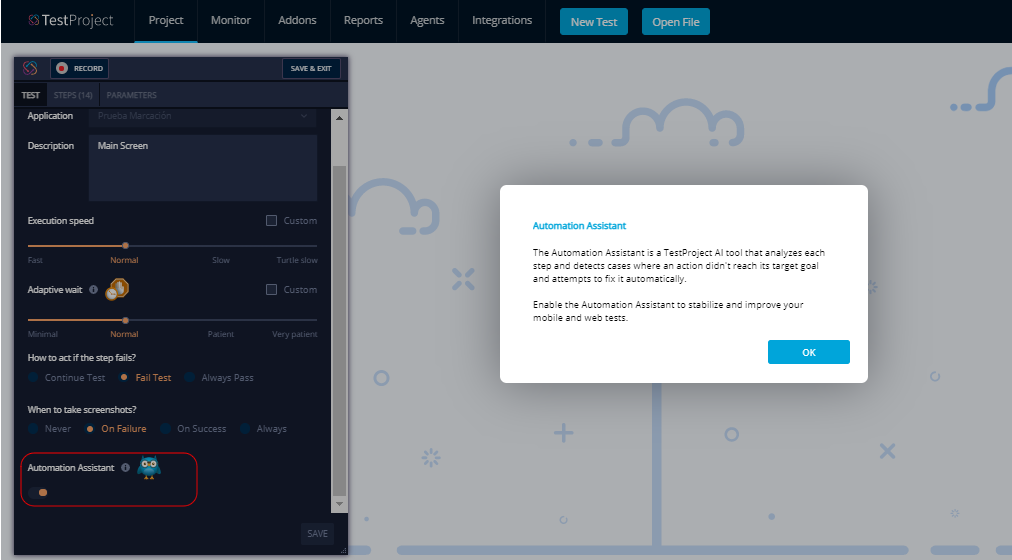Click Patient on Adaptive wait scale
Screen dimensions: 1012x560
click(221, 334)
